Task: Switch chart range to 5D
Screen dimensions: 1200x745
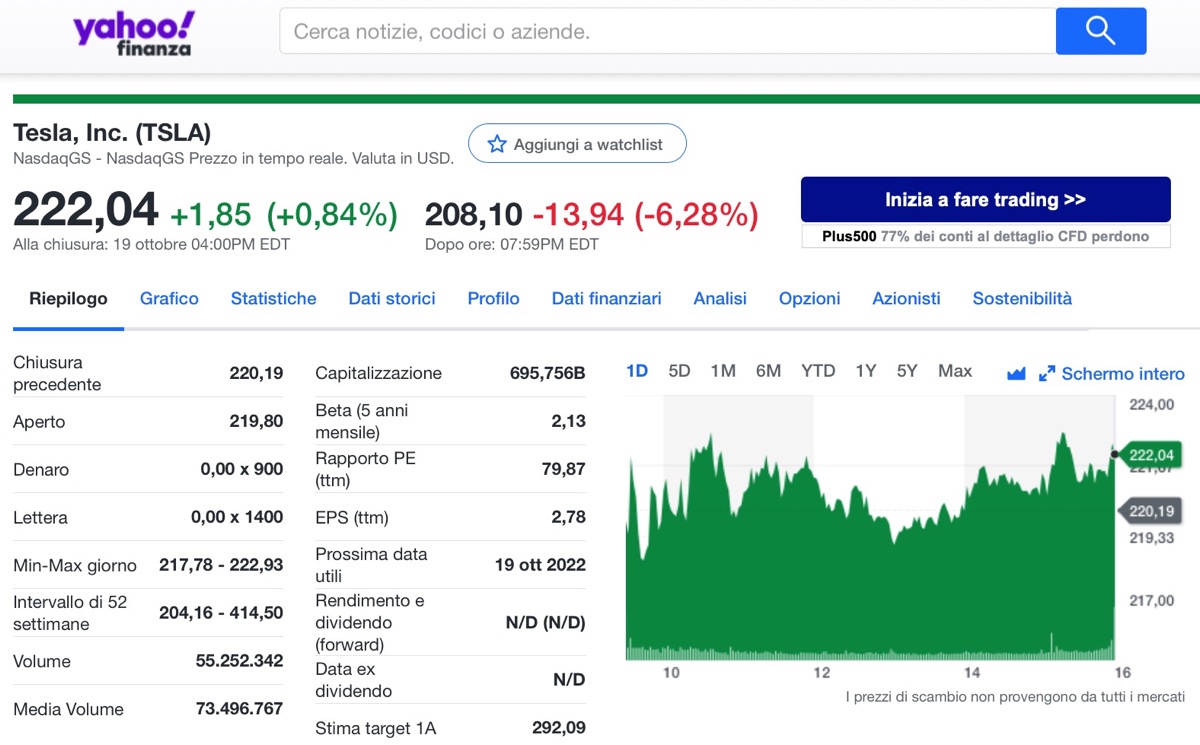Action: click(678, 370)
